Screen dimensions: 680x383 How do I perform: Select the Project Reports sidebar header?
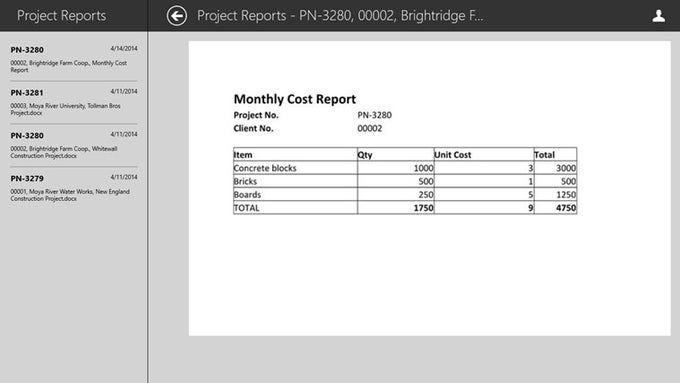click(x=61, y=16)
